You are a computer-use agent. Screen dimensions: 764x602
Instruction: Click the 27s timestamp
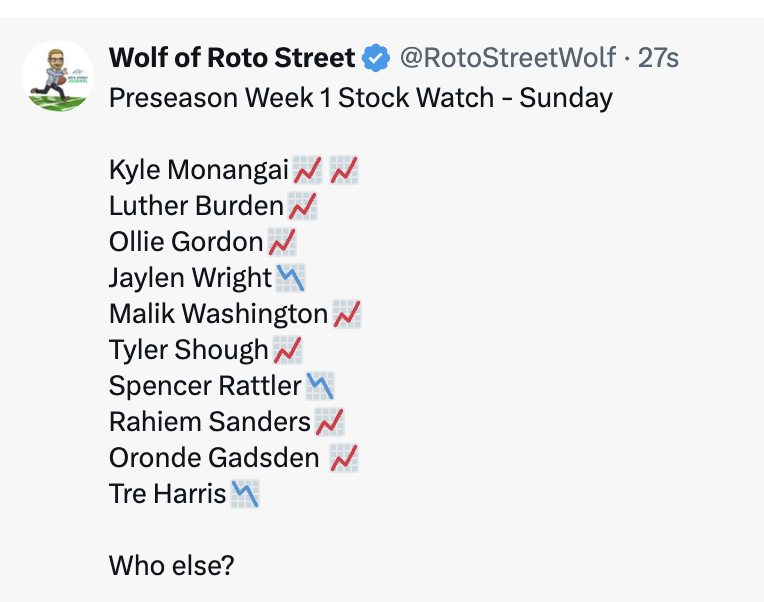[x=658, y=58]
